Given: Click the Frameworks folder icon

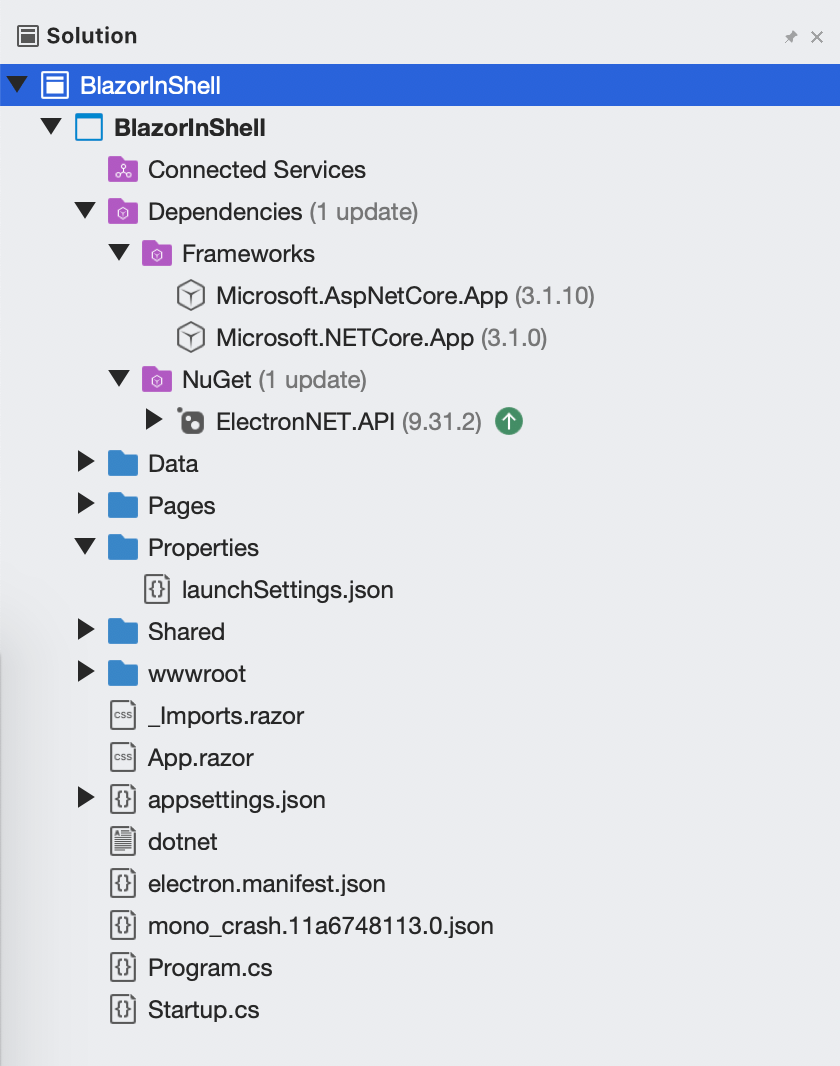Looking at the screenshot, I should pyautogui.click(x=157, y=254).
